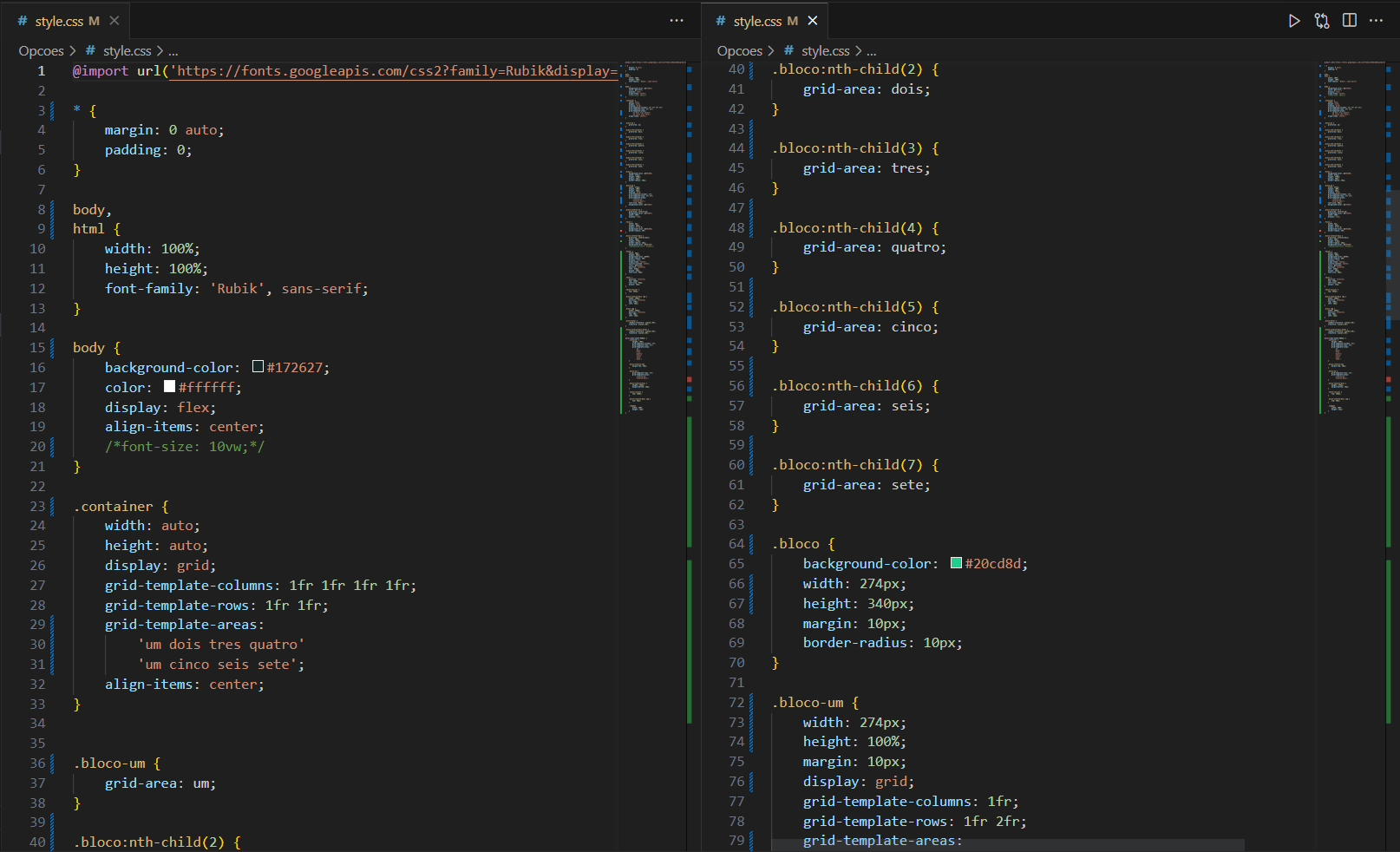Open changes with the compare icon
The image size is (1400, 852).
coord(1322,21)
